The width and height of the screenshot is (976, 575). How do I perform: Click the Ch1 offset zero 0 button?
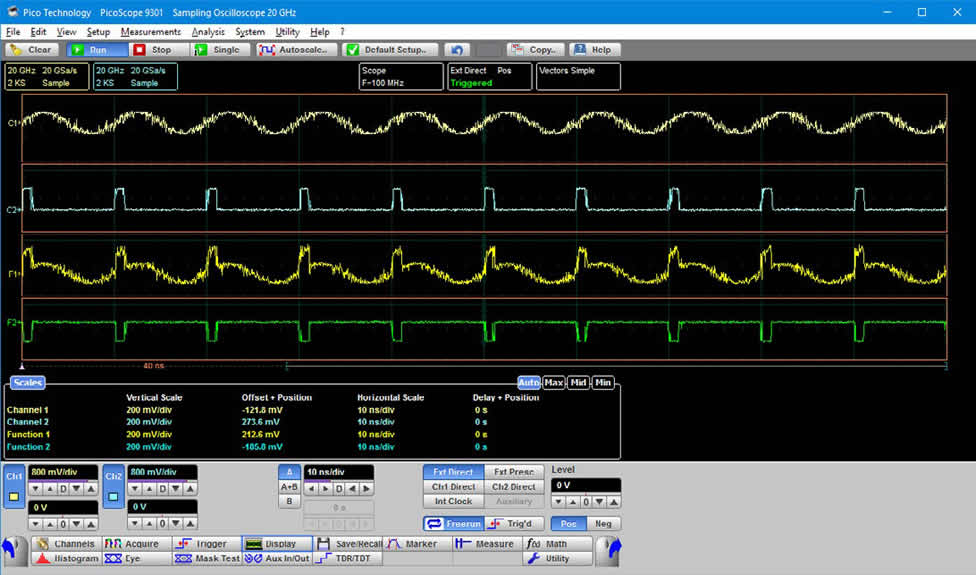tap(63, 523)
